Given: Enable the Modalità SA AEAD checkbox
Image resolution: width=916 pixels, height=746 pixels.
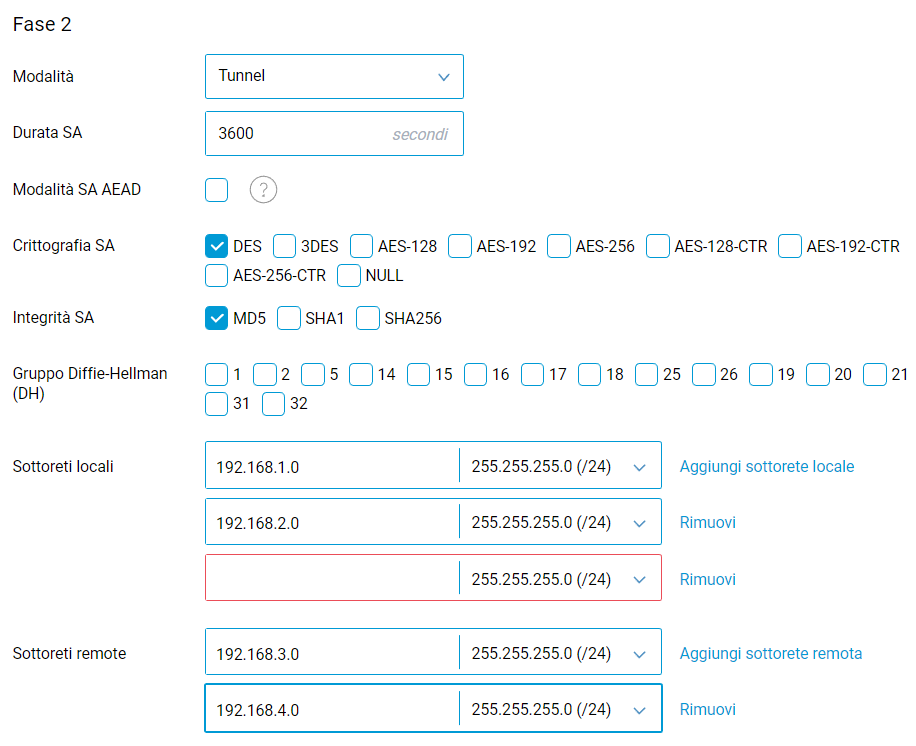Looking at the screenshot, I should (x=216, y=189).
